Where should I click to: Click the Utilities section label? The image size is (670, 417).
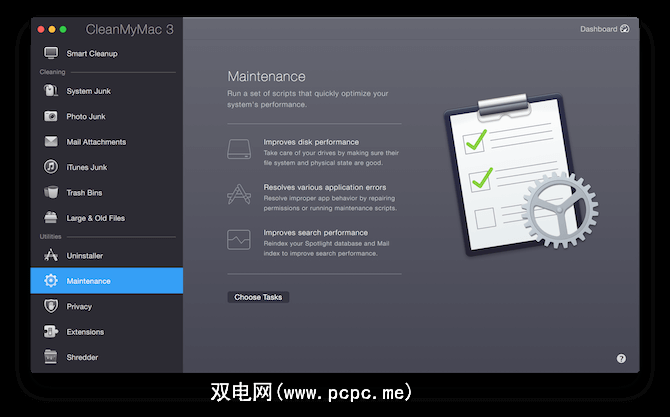[50, 236]
